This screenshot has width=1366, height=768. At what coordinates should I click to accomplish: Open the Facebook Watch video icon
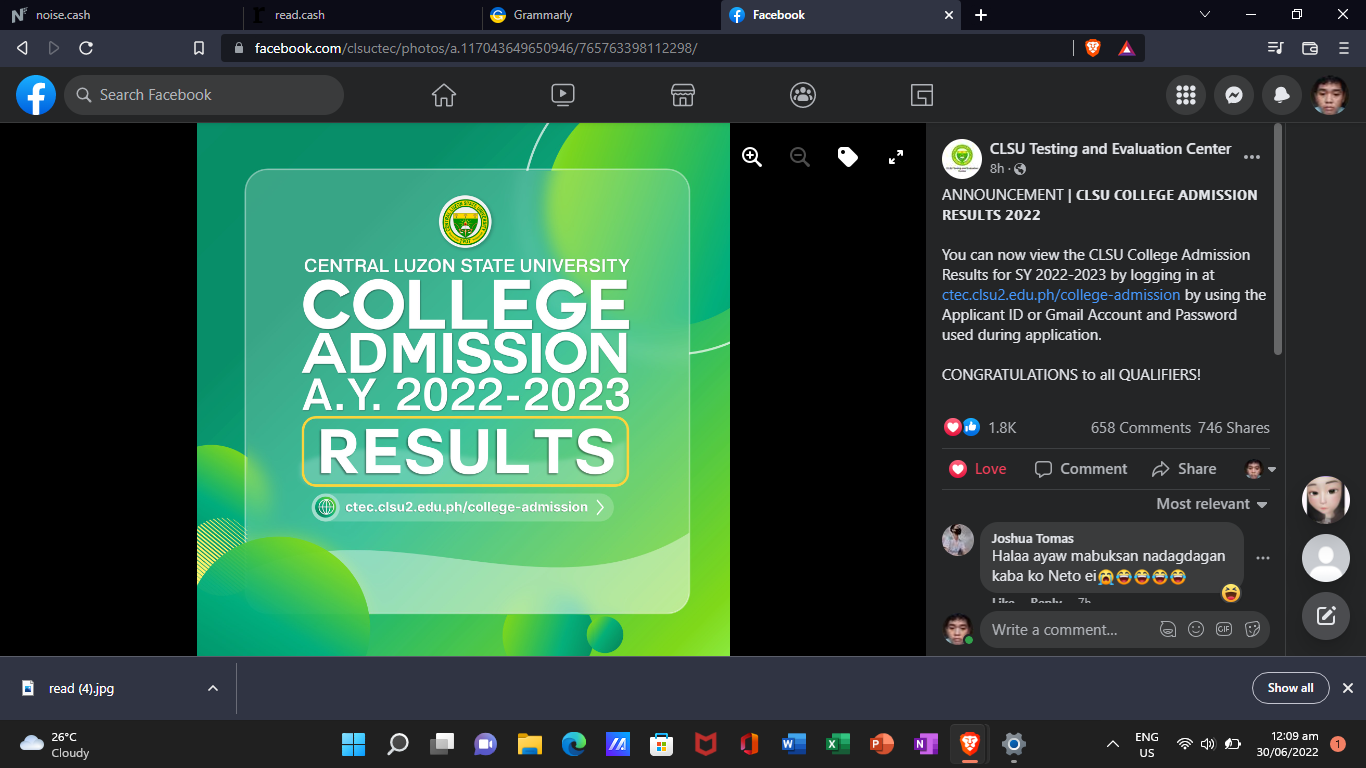(563, 95)
